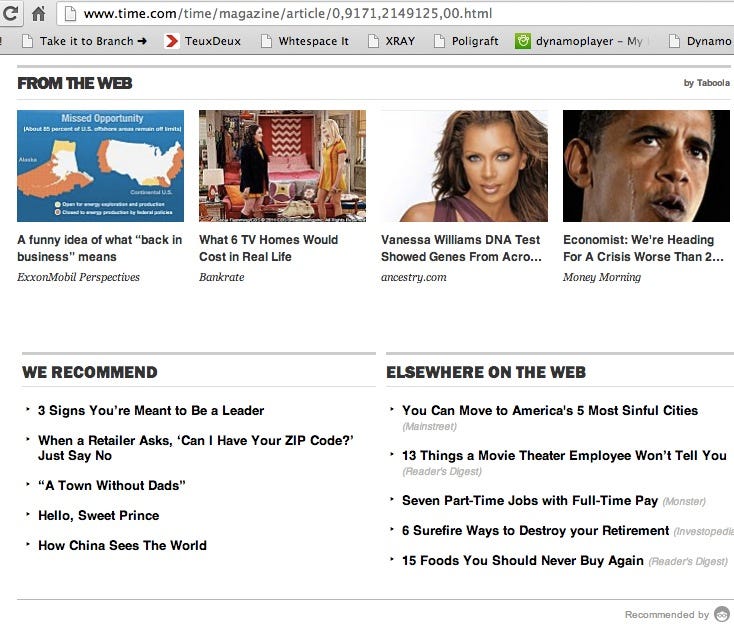Open 'Seven Part-Time Jobs with Full-Time Pay'

[x=530, y=500]
